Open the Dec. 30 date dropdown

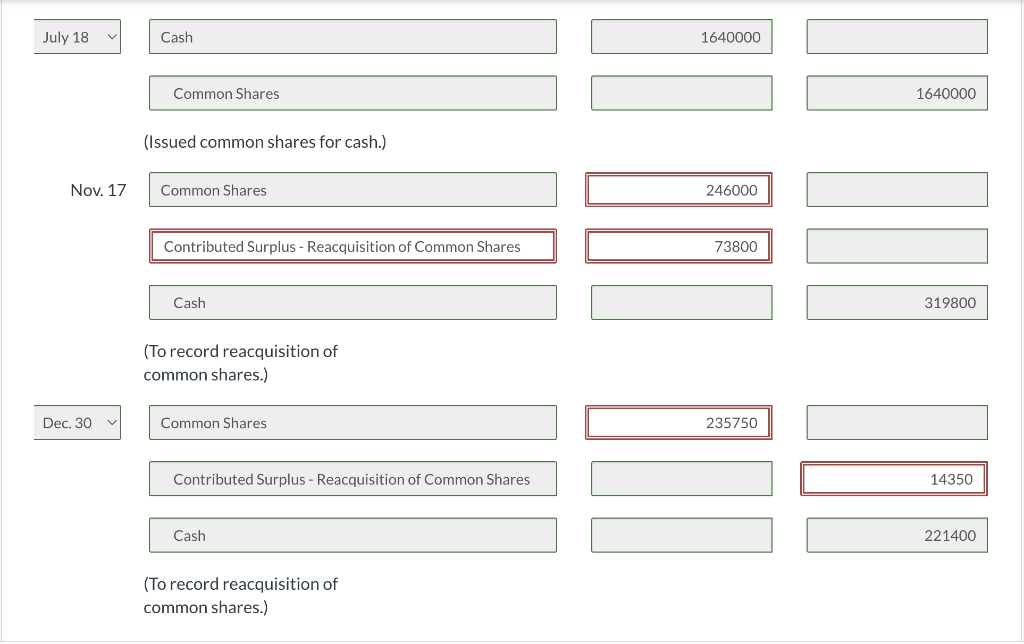77,422
